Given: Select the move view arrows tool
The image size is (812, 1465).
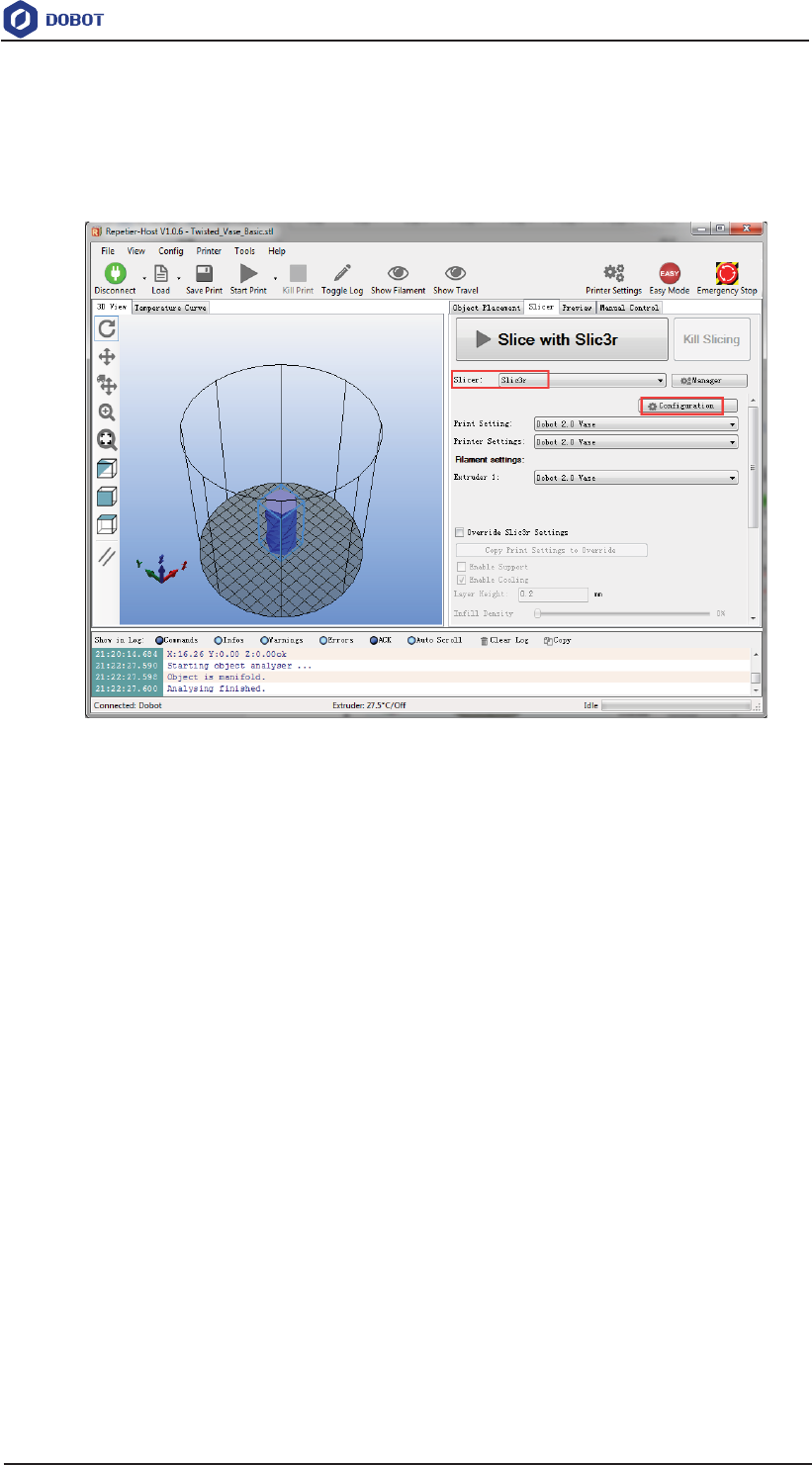Looking at the screenshot, I should (107, 357).
